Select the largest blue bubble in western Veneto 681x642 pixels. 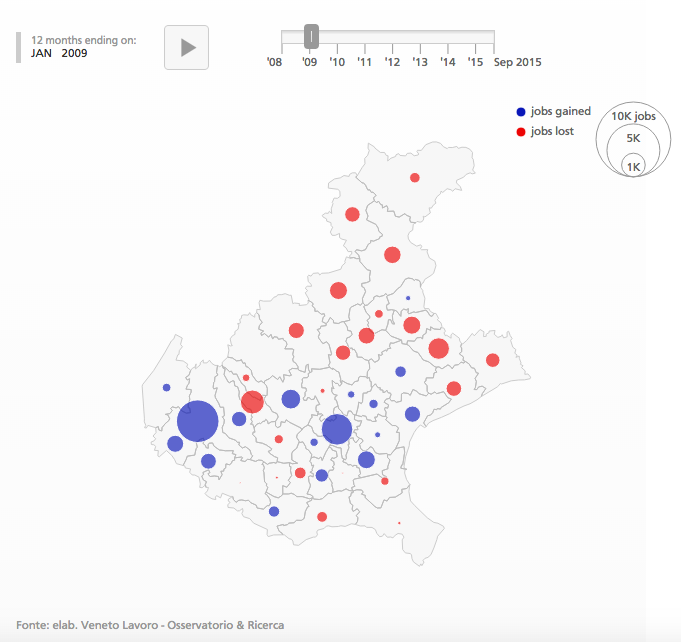(x=198, y=421)
